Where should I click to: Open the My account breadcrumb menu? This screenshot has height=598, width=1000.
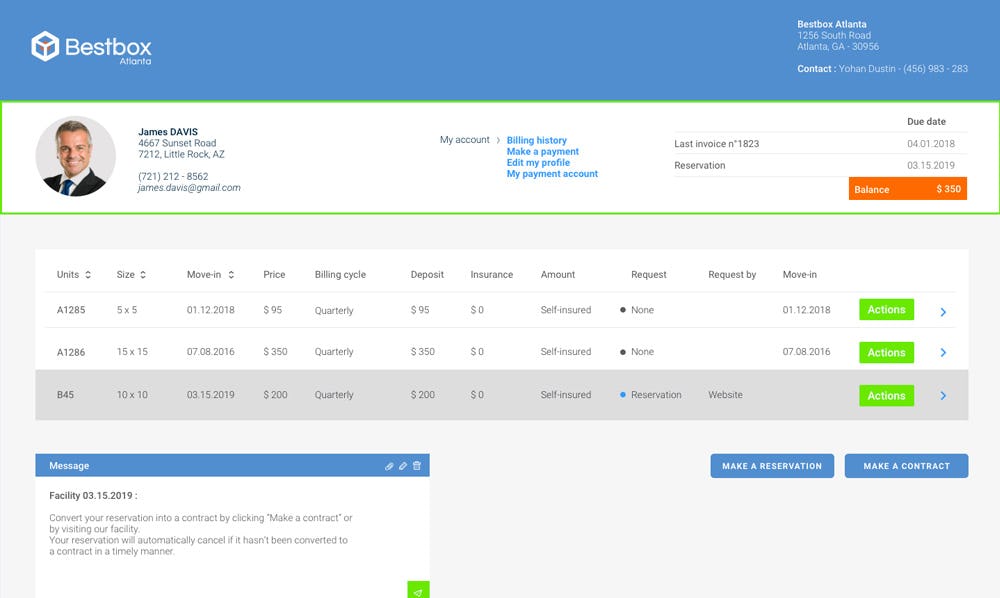[x=463, y=140]
